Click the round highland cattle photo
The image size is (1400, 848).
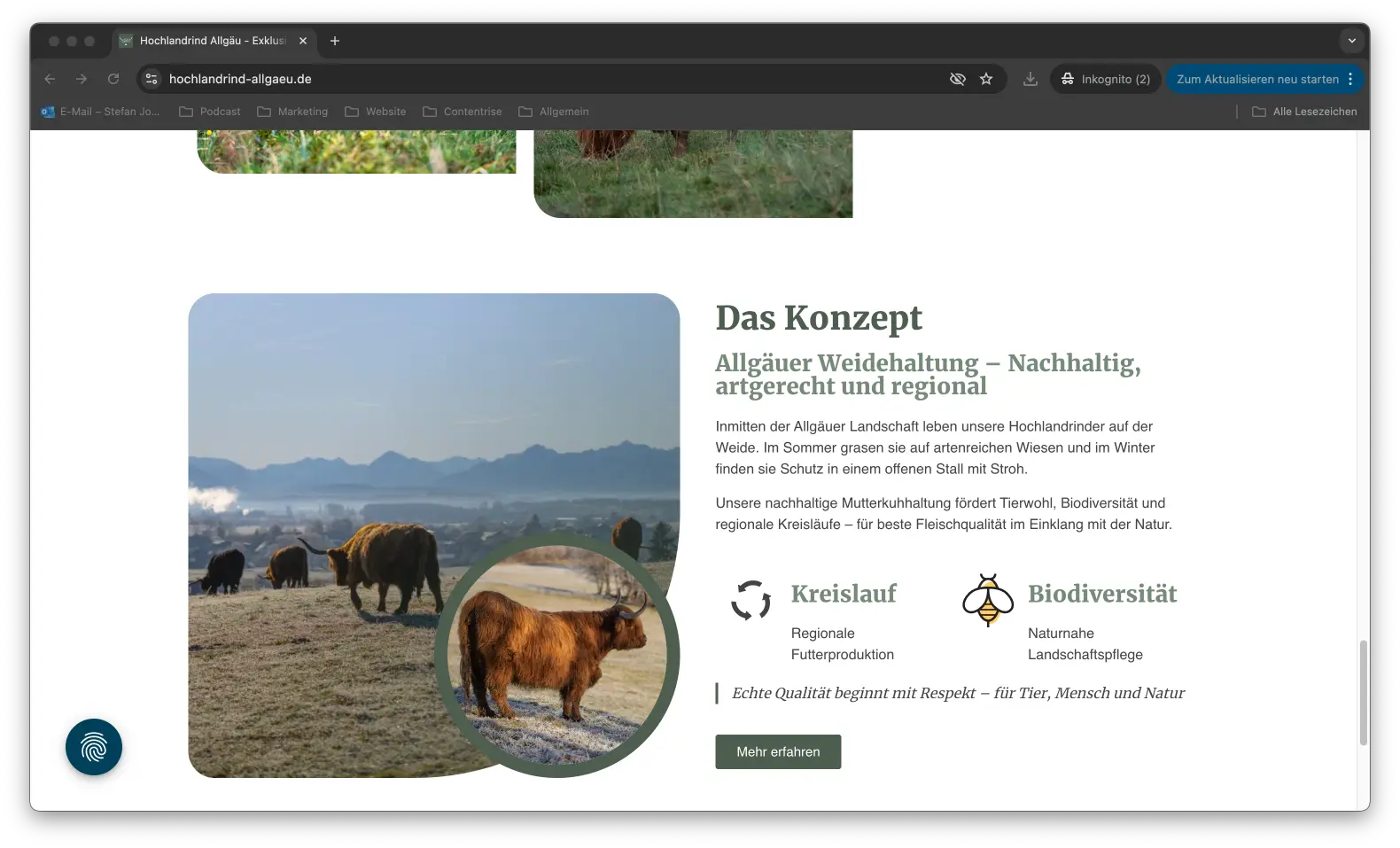556,655
